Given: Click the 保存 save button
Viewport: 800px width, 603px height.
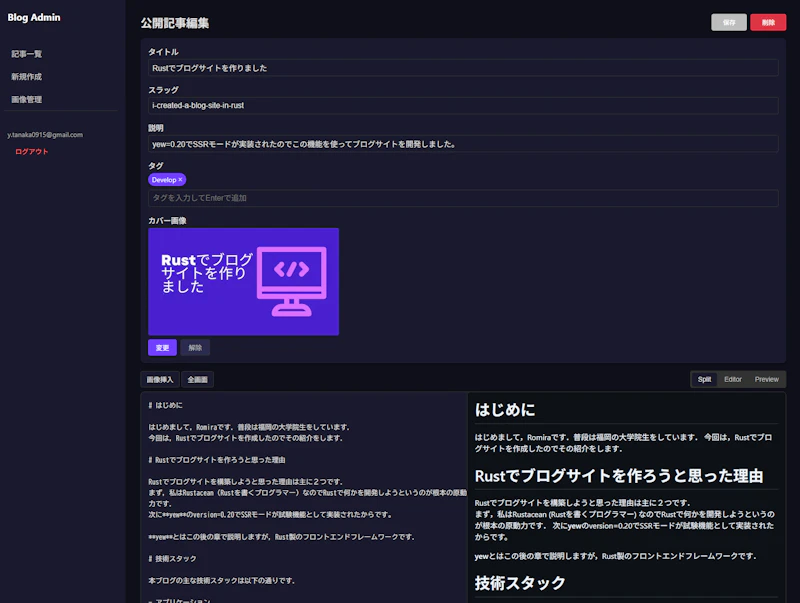Looking at the screenshot, I should (729, 22).
